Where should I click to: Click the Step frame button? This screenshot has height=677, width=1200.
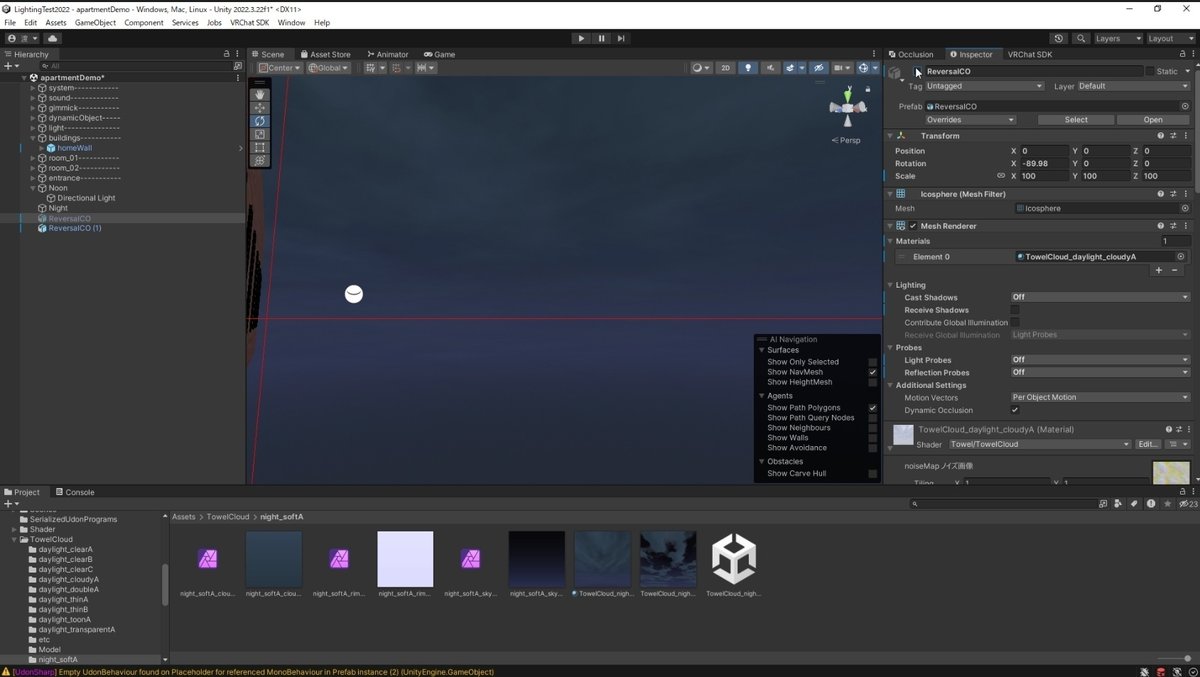point(621,38)
